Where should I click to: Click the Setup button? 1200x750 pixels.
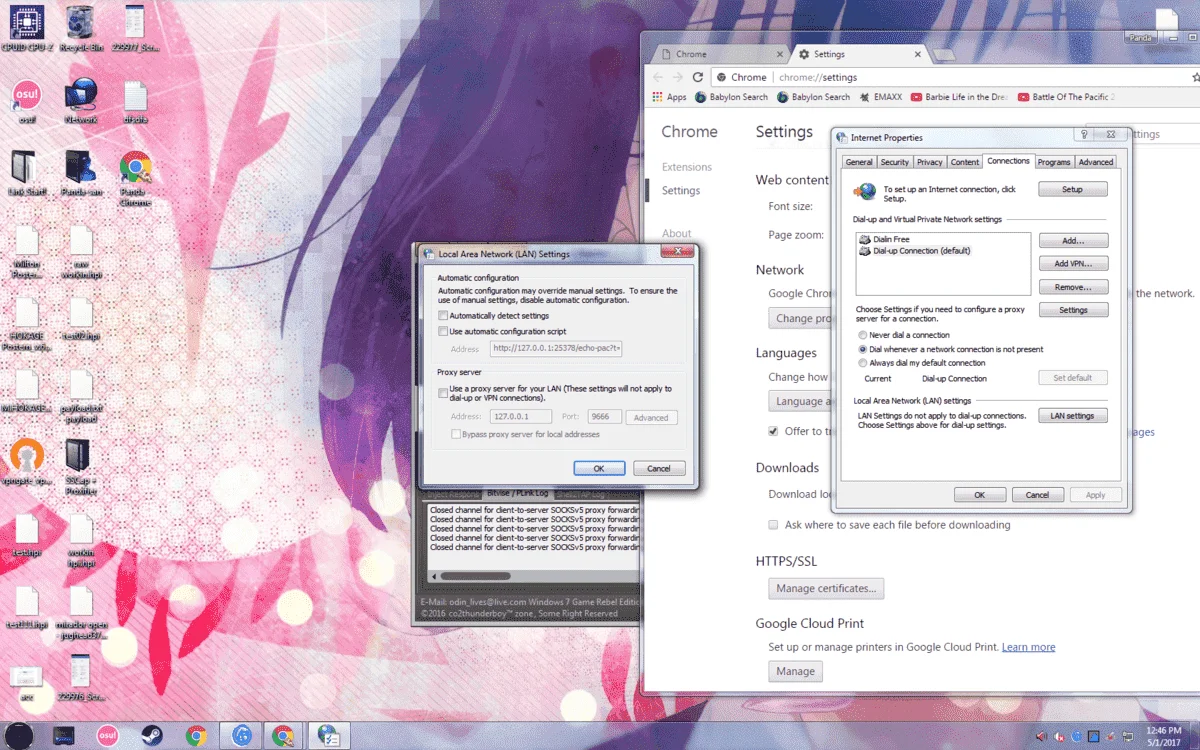click(1073, 189)
